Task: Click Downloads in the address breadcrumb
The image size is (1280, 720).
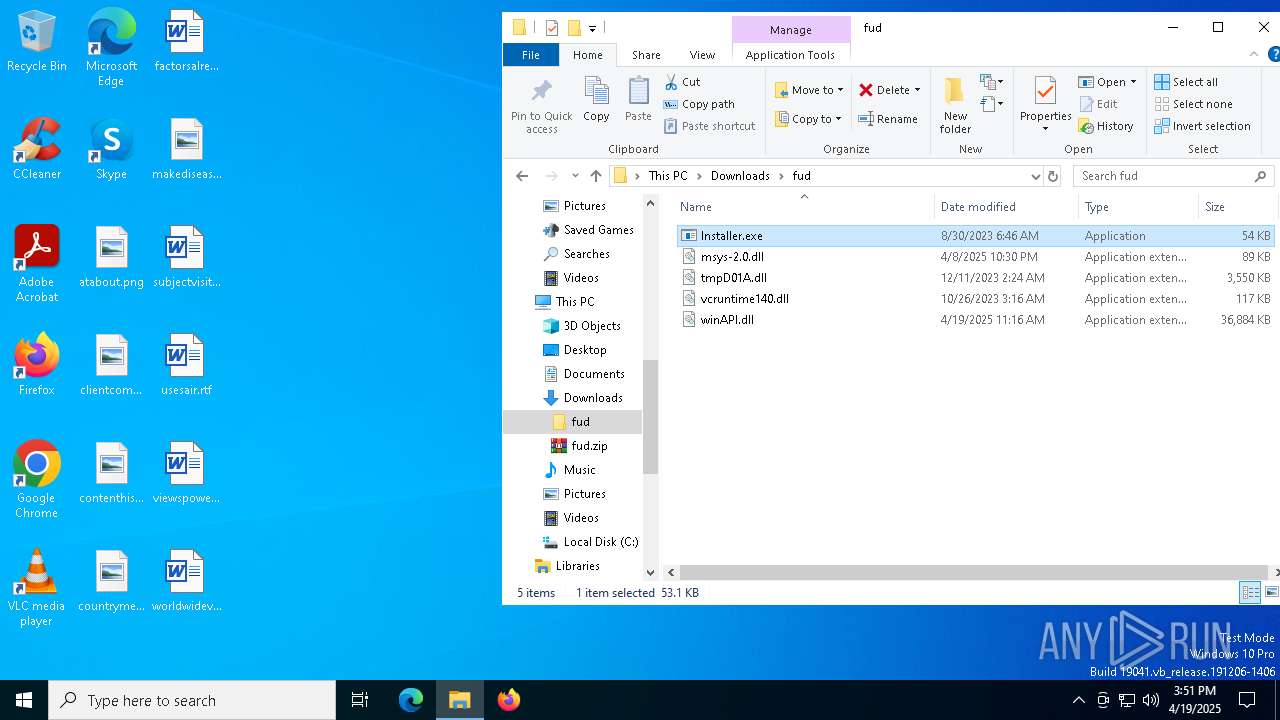Action: [x=740, y=176]
